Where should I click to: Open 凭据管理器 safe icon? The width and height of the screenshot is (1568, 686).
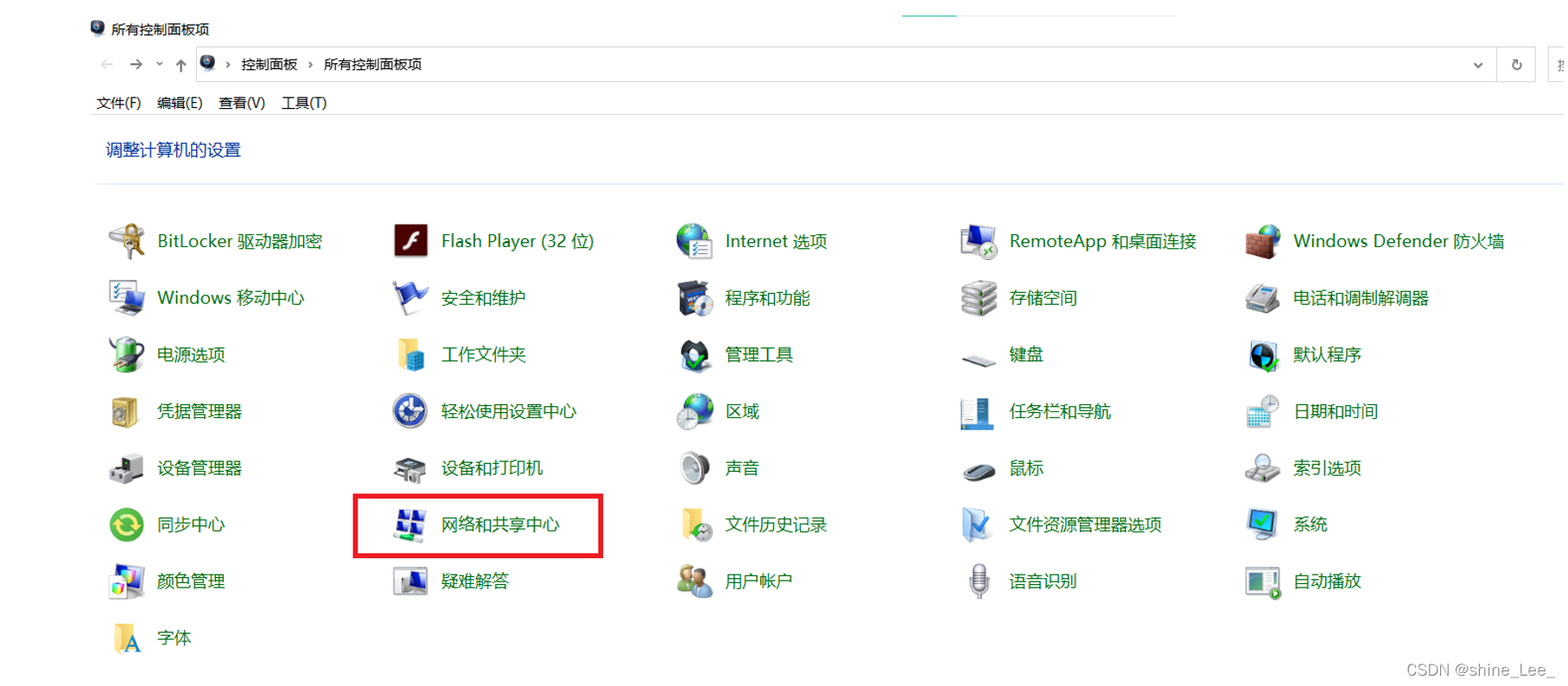(126, 411)
